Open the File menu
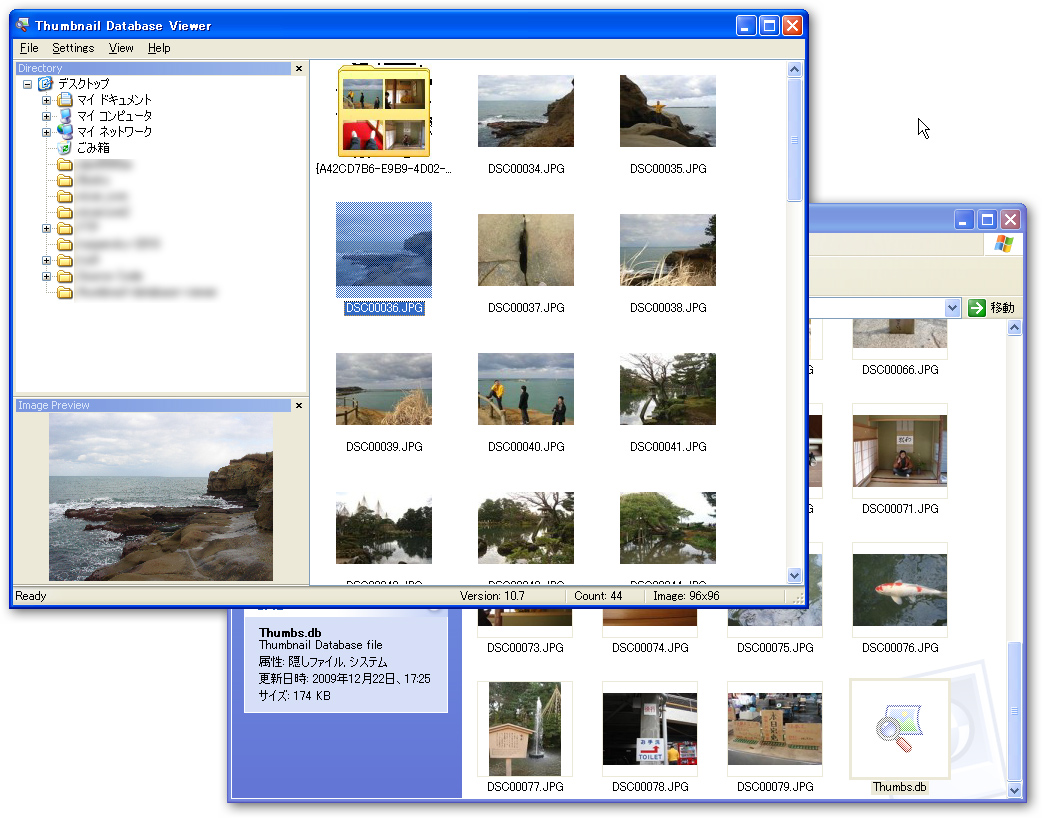Screen dimensions: 1042x818 coord(29,48)
